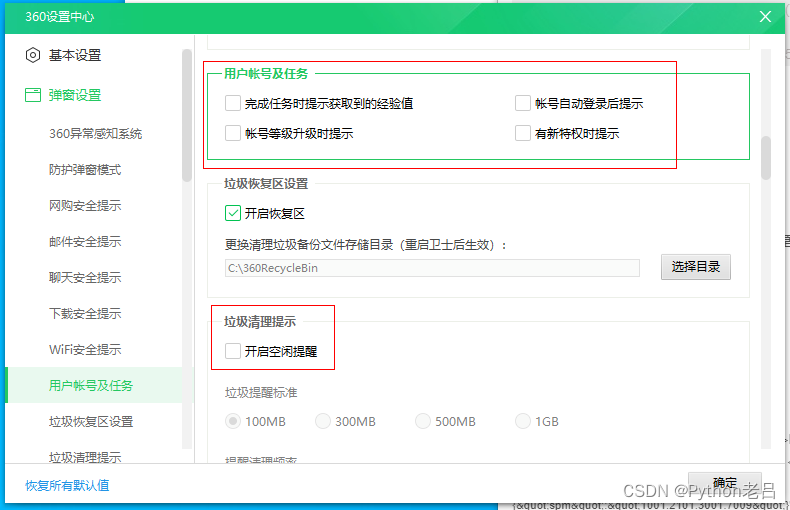Select 用户帐号及任务 in sidebar

(91, 386)
